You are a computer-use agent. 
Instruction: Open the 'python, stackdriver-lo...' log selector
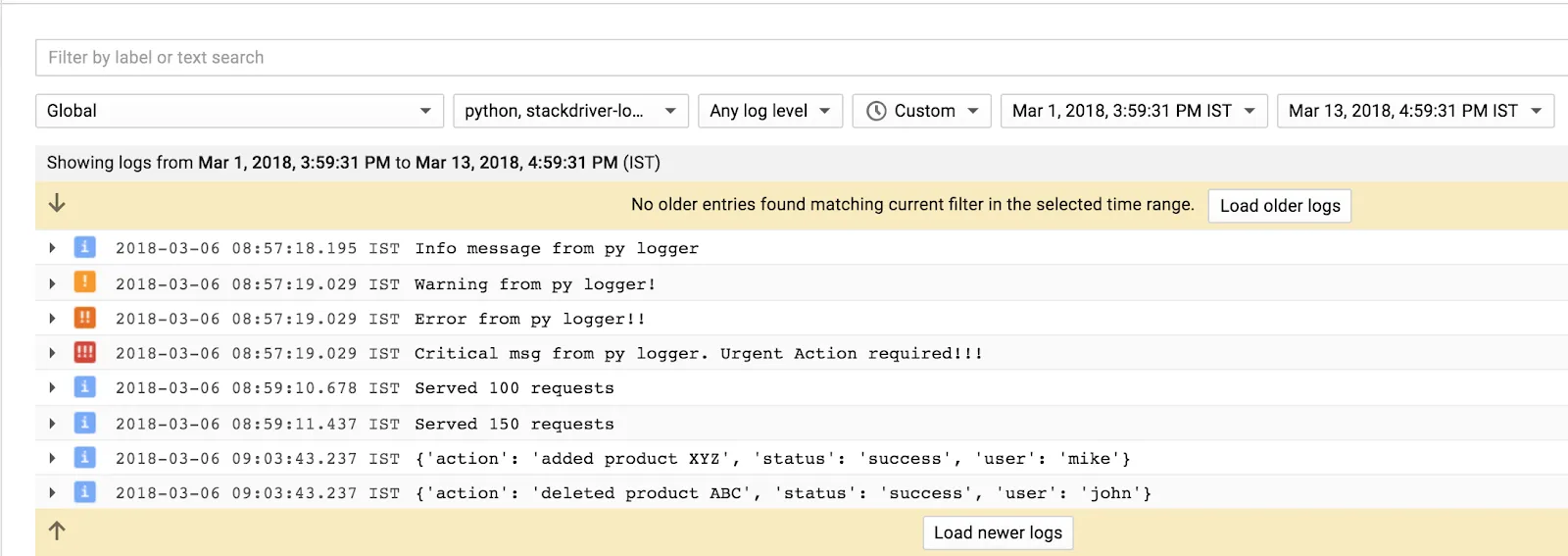[570, 111]
